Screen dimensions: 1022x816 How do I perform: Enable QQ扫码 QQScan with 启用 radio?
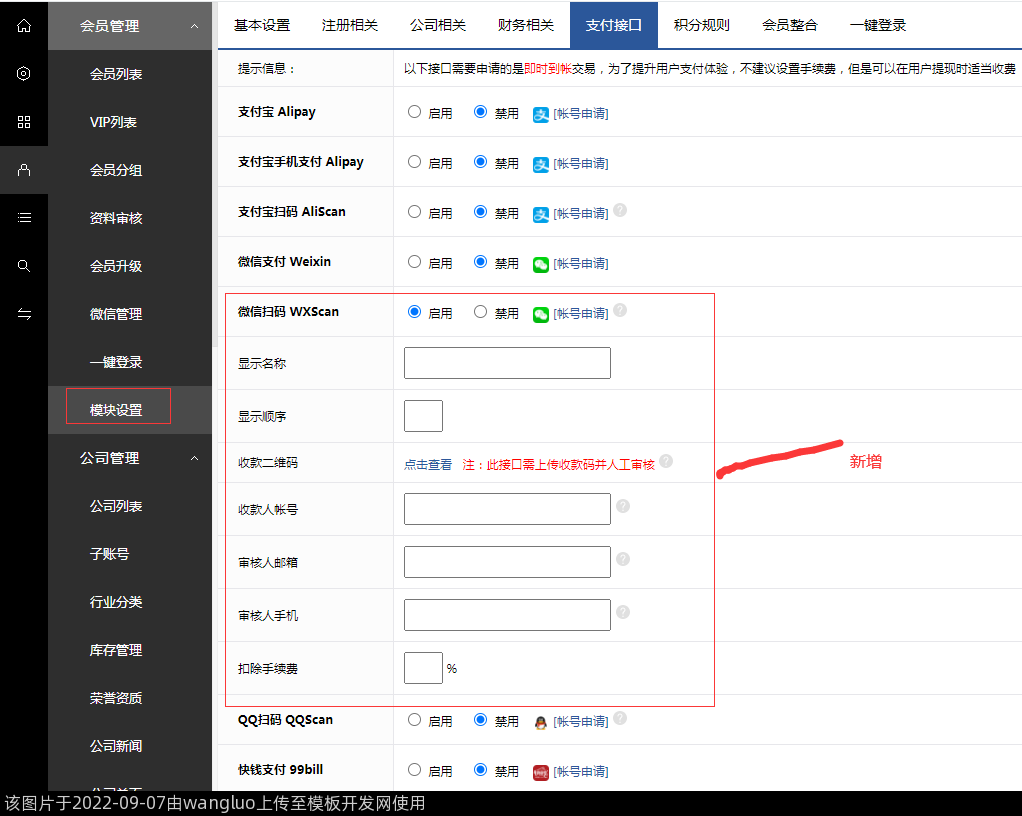pos(414,720)
